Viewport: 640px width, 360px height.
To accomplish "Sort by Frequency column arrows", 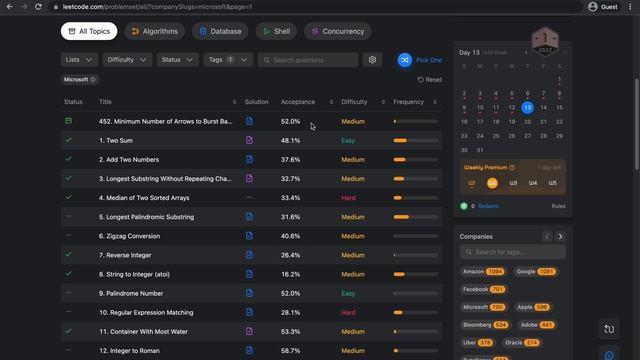I will 435,102.
